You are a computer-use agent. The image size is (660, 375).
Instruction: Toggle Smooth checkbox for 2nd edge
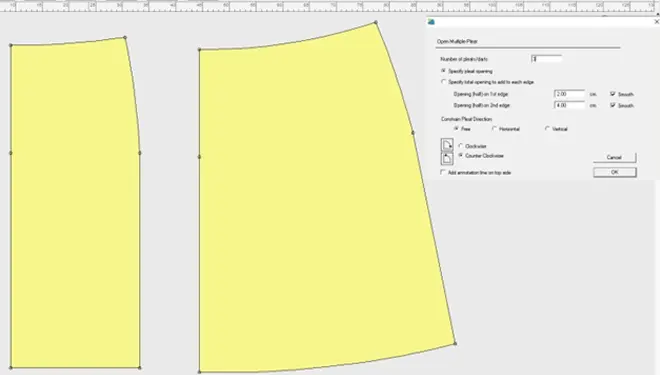point(612,105)
